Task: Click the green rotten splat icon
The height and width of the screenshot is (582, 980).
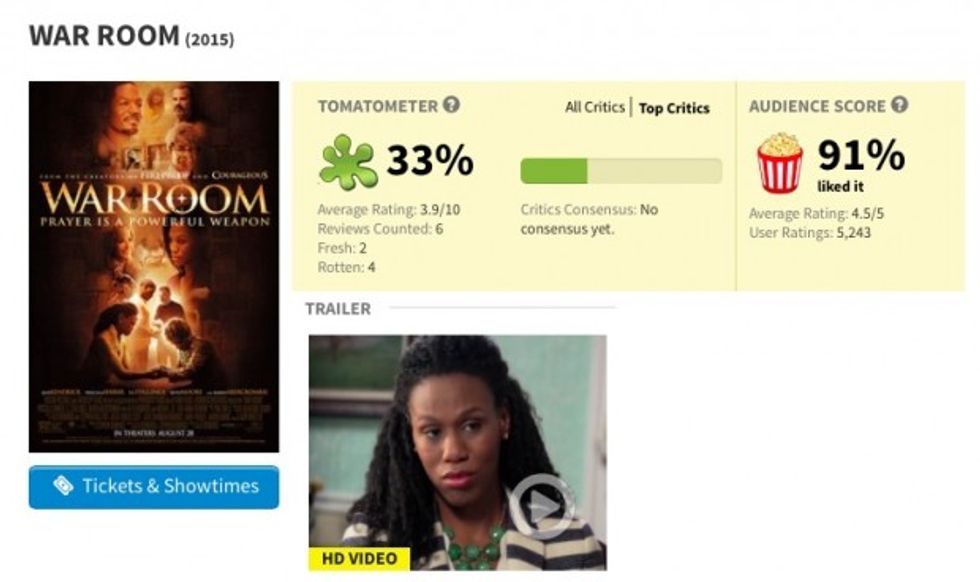Action: (348, 162)
